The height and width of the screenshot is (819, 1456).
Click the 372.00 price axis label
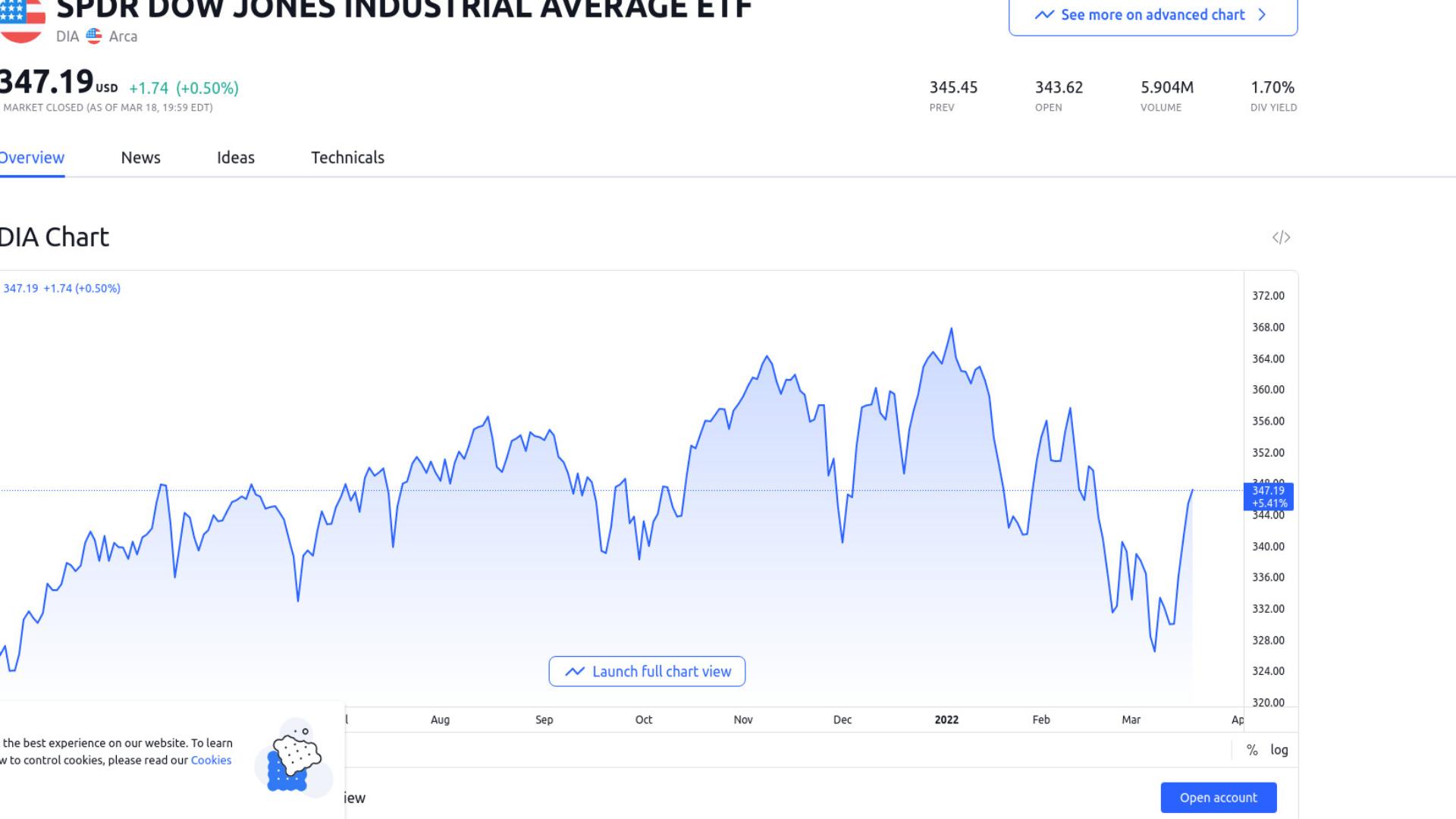[1268, 296]
